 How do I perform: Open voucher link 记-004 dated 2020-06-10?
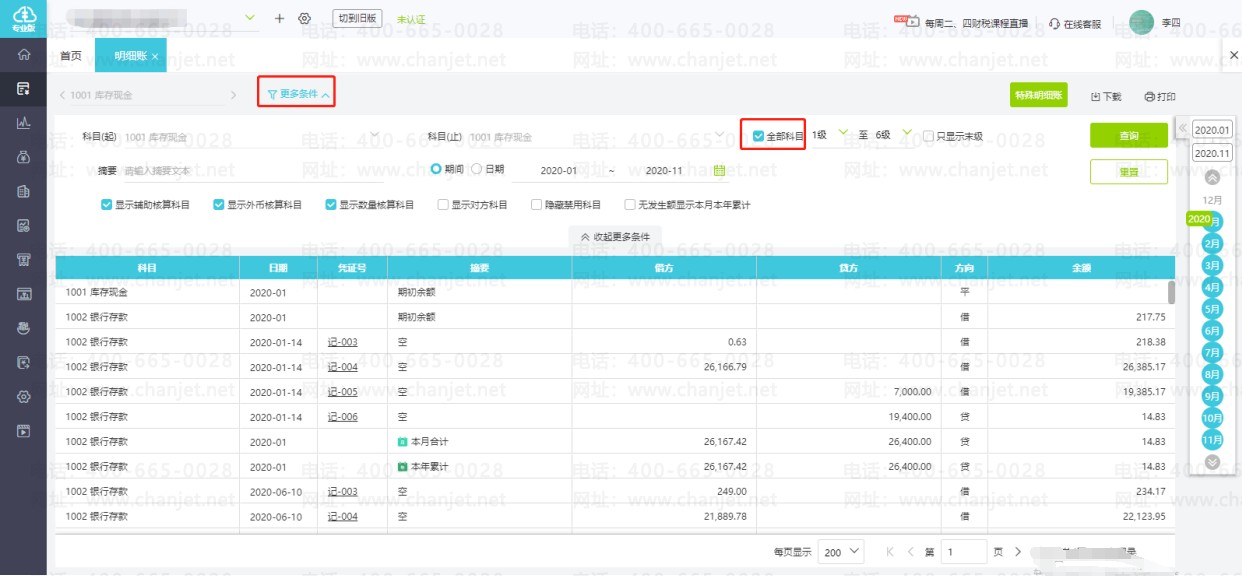tap(343, 516)
